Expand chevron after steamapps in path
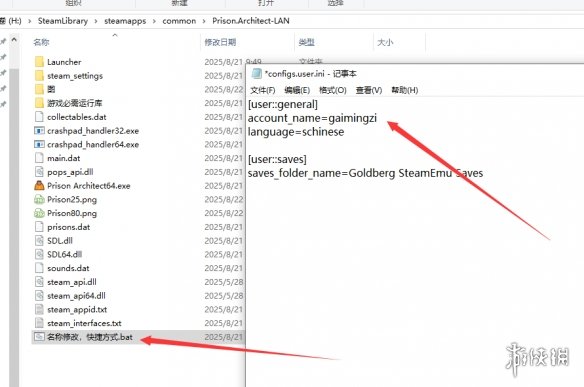This screenshot has height=387, width=584. tap(154, 21)
